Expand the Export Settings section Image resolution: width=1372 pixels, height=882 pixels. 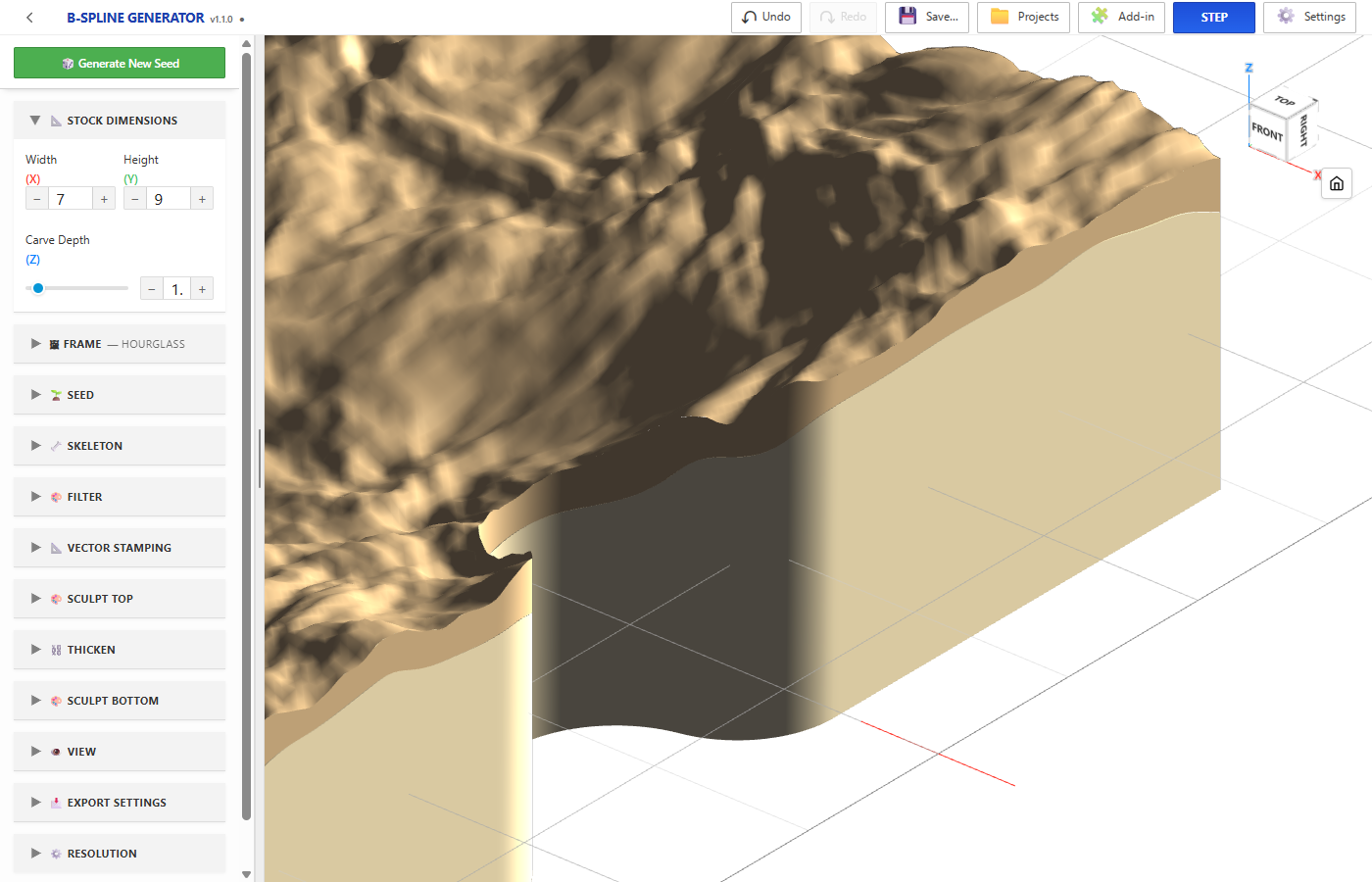coord(120,803)
